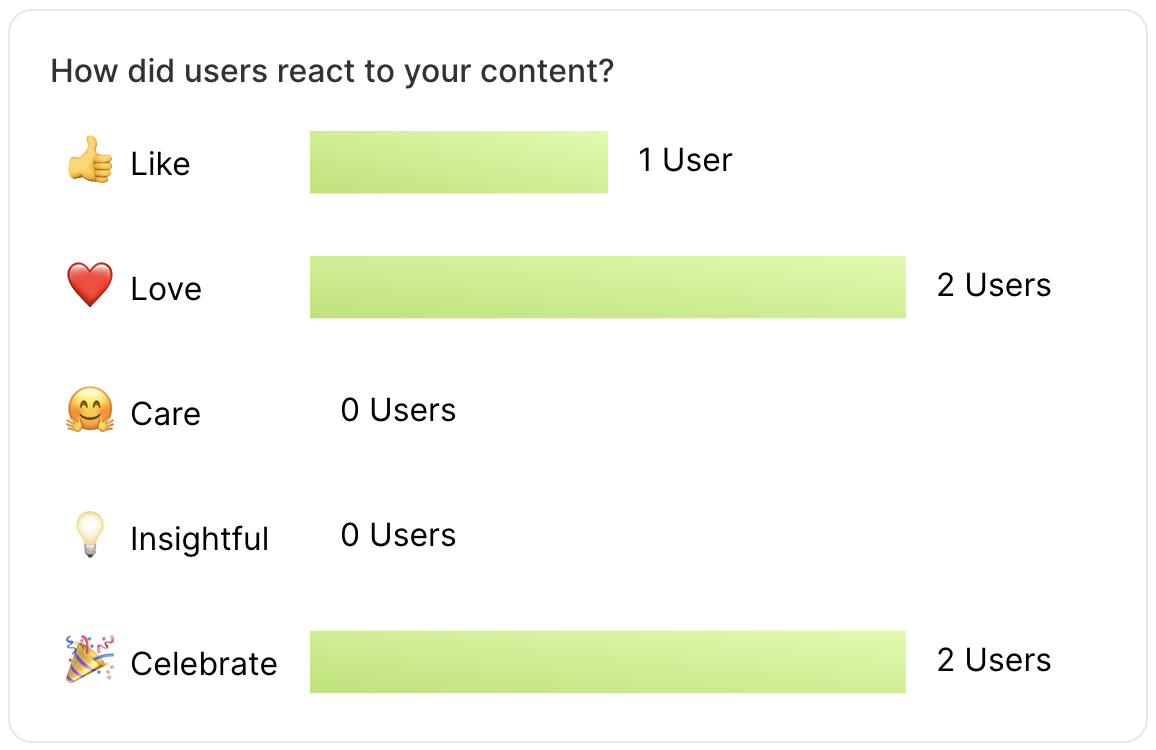Click the '2 Users' count beside Love
This screenshot has width=1156, height=750.
[x=994, y=285]
